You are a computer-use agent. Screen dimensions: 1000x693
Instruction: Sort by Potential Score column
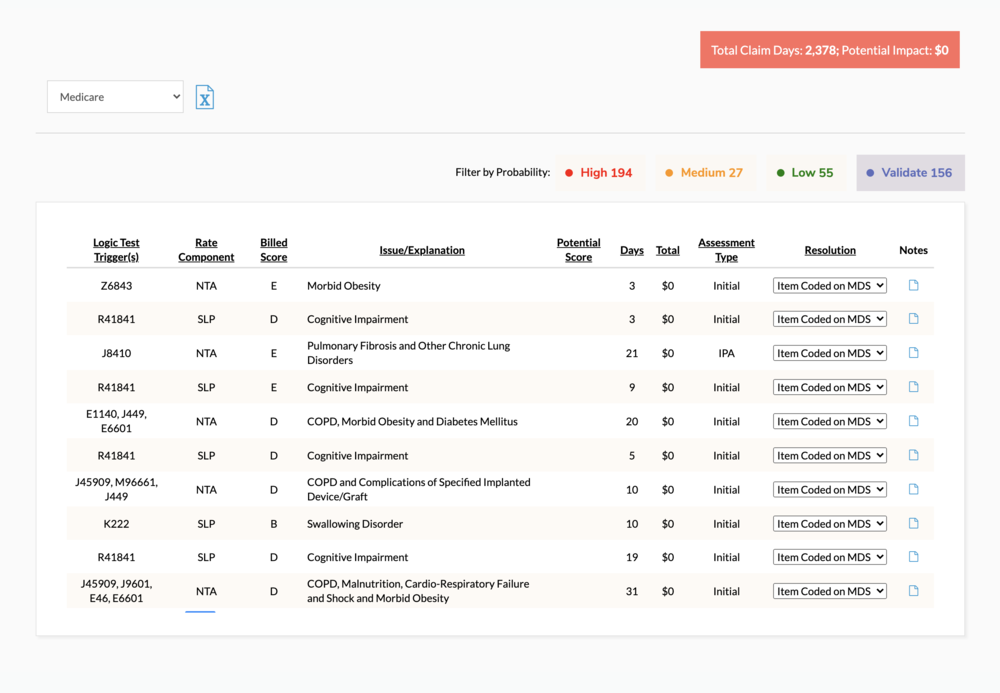point(578,250)
